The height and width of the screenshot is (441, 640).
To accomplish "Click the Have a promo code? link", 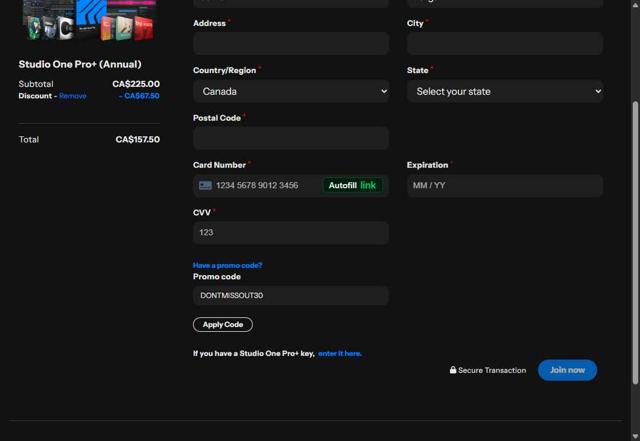I will point(227,265).
